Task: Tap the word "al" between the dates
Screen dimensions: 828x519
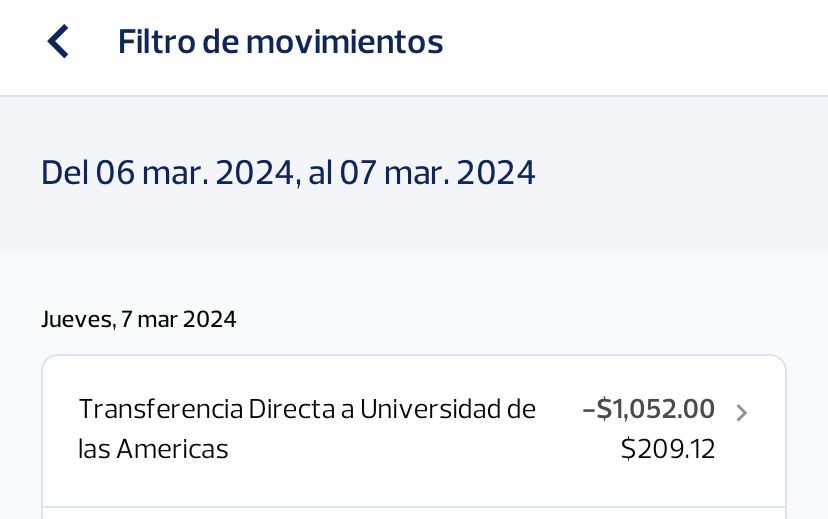Action: (319, 173)
